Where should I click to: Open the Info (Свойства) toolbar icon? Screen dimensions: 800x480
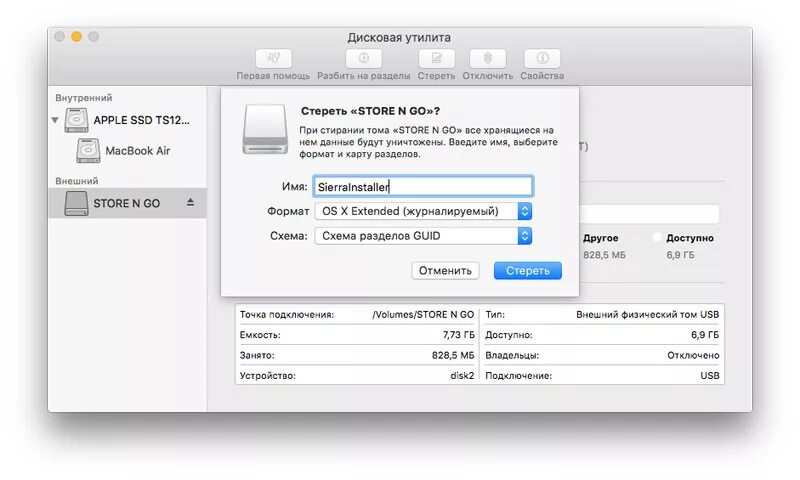pos(542,58)
